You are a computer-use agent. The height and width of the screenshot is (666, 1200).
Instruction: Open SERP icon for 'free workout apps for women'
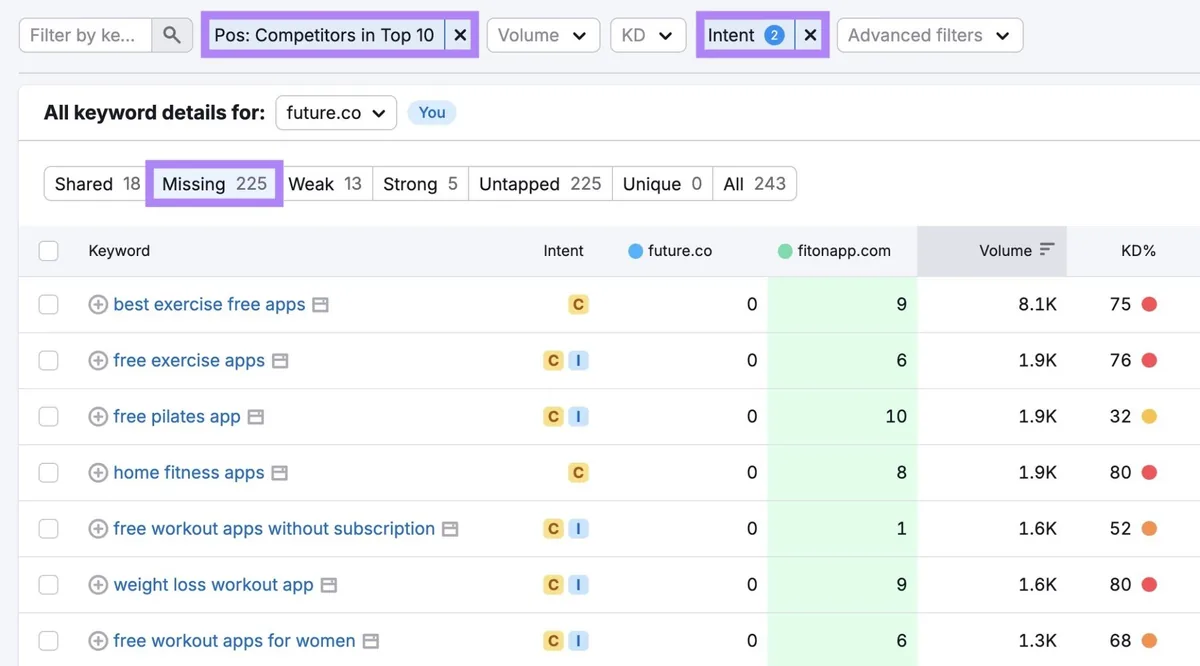pos(371,641)
